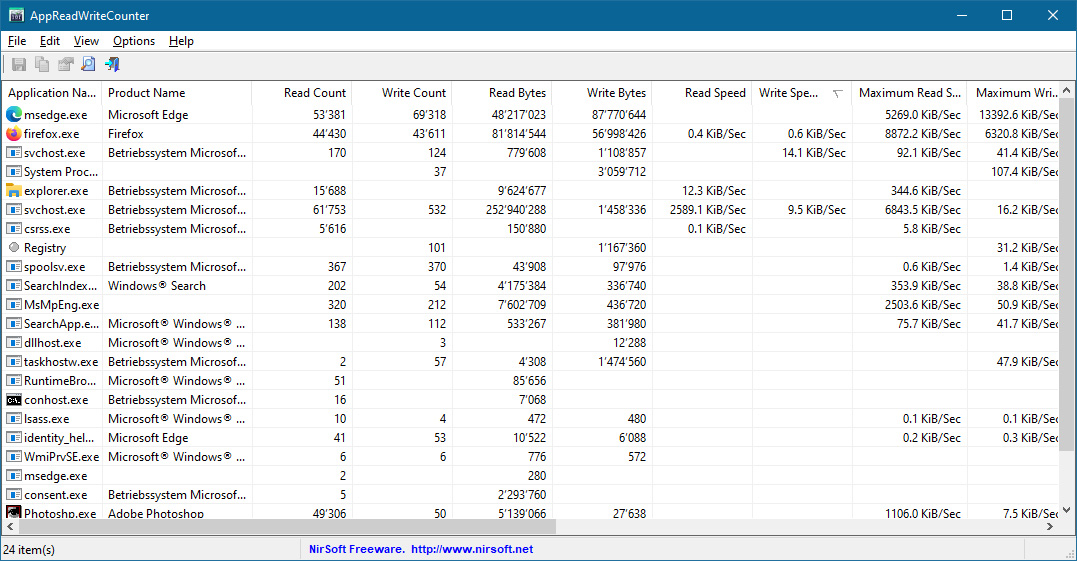Click the Properties toolbar icon
The width and height of the screenshot is (1077, 561).
pyautogui.click(x=65, y=65)
